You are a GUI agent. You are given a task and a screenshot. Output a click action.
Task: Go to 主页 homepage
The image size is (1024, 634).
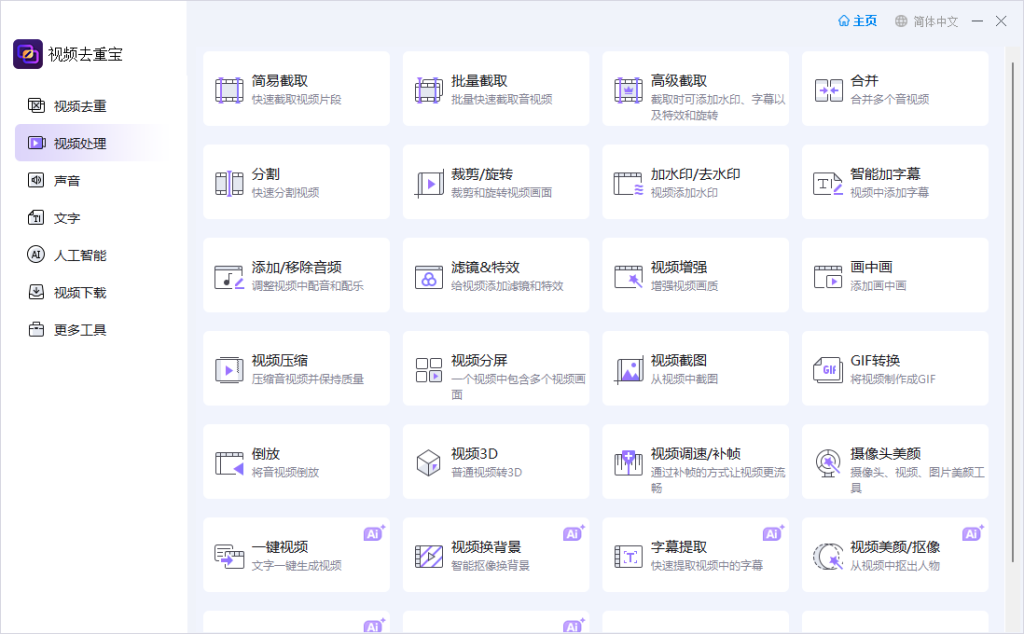pos(857,20)
